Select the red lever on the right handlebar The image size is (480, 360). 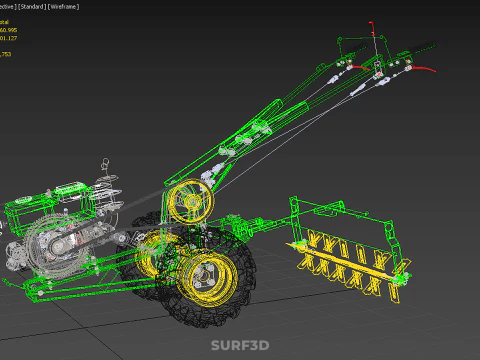(423, 68)
